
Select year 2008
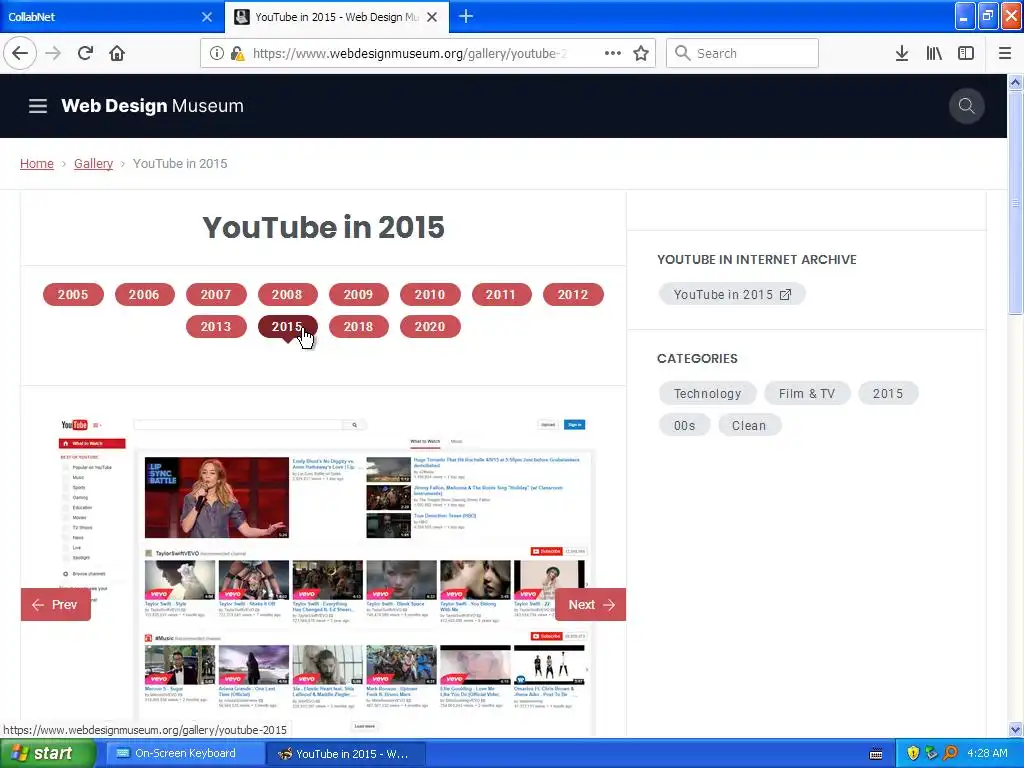[x=287, y=295]
